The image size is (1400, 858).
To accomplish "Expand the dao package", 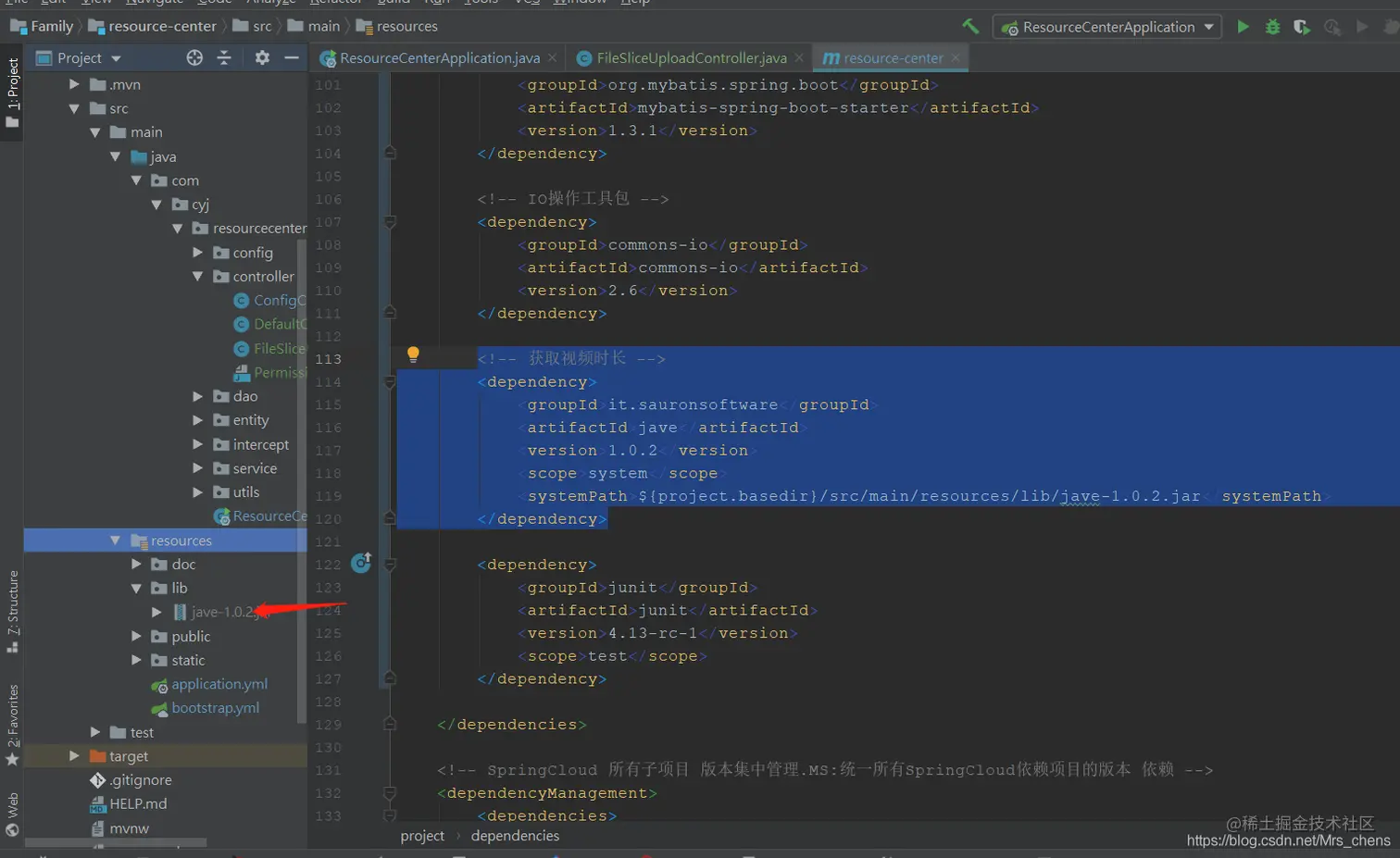I will [x=197, y=396].
